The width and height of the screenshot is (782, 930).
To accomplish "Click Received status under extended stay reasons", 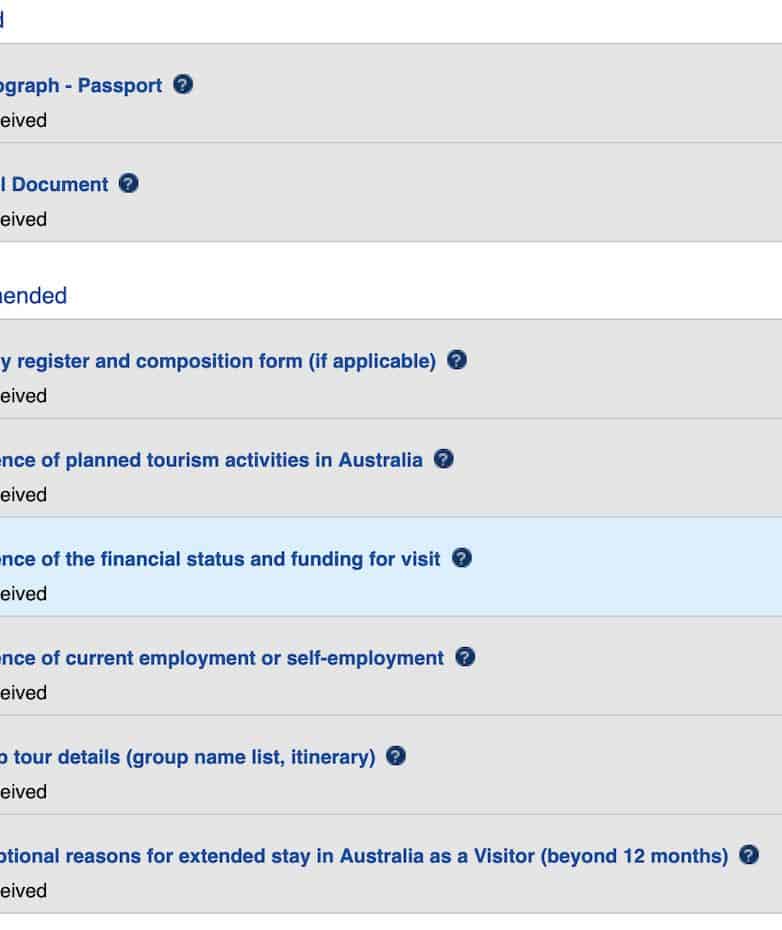I will (x=23, y=890).
